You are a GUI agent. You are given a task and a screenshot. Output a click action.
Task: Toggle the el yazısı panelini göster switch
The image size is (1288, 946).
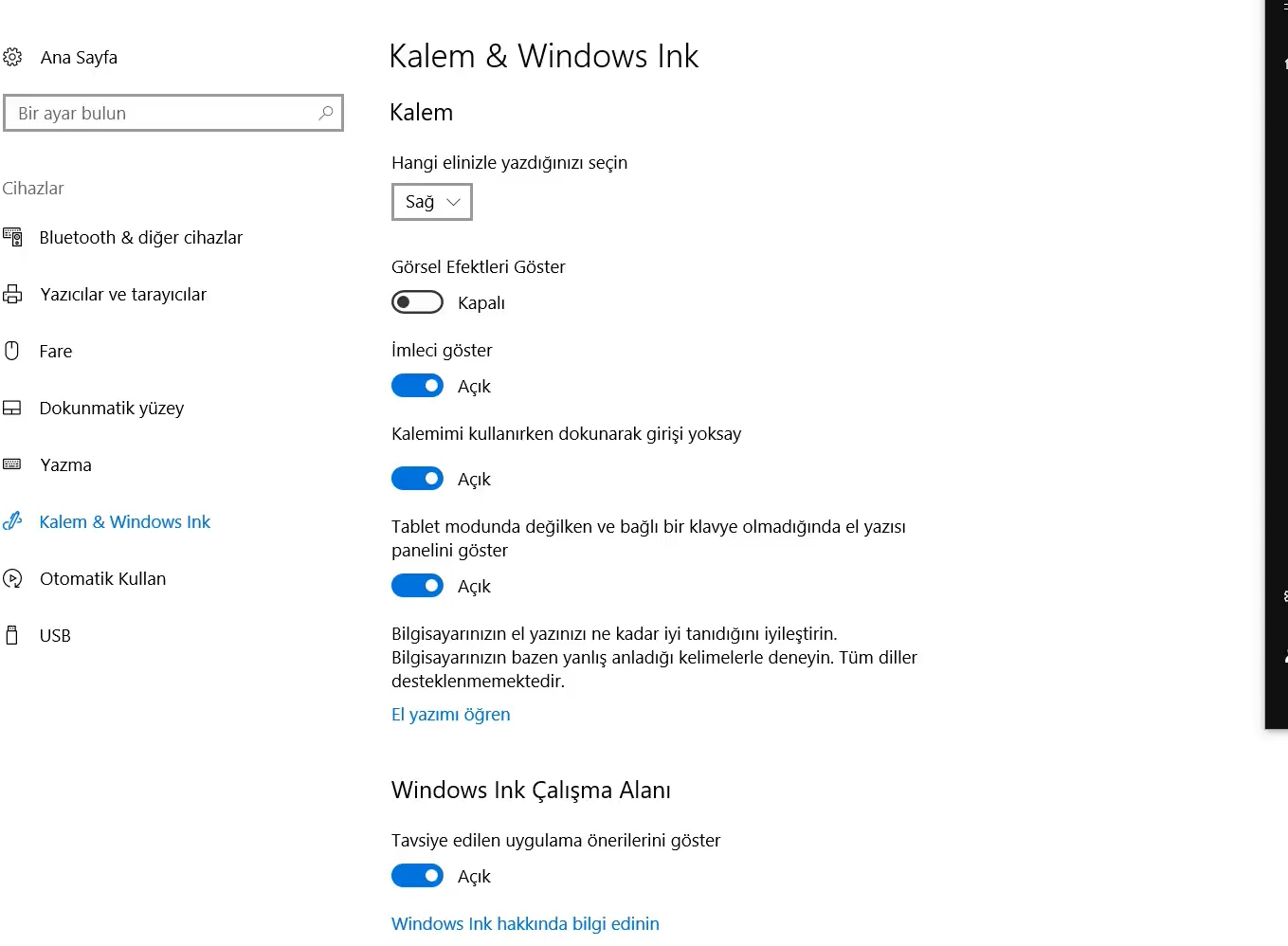tap(417, 586)
